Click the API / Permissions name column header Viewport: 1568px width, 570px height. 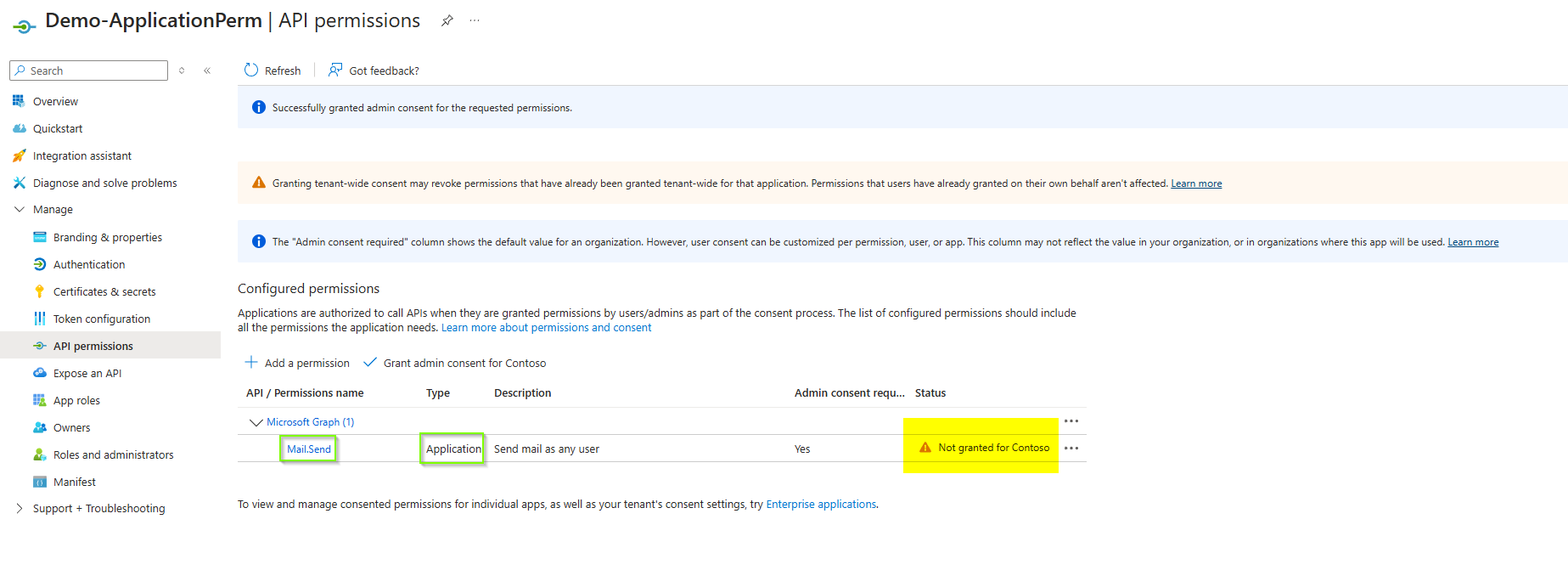(x=305, y=393)
